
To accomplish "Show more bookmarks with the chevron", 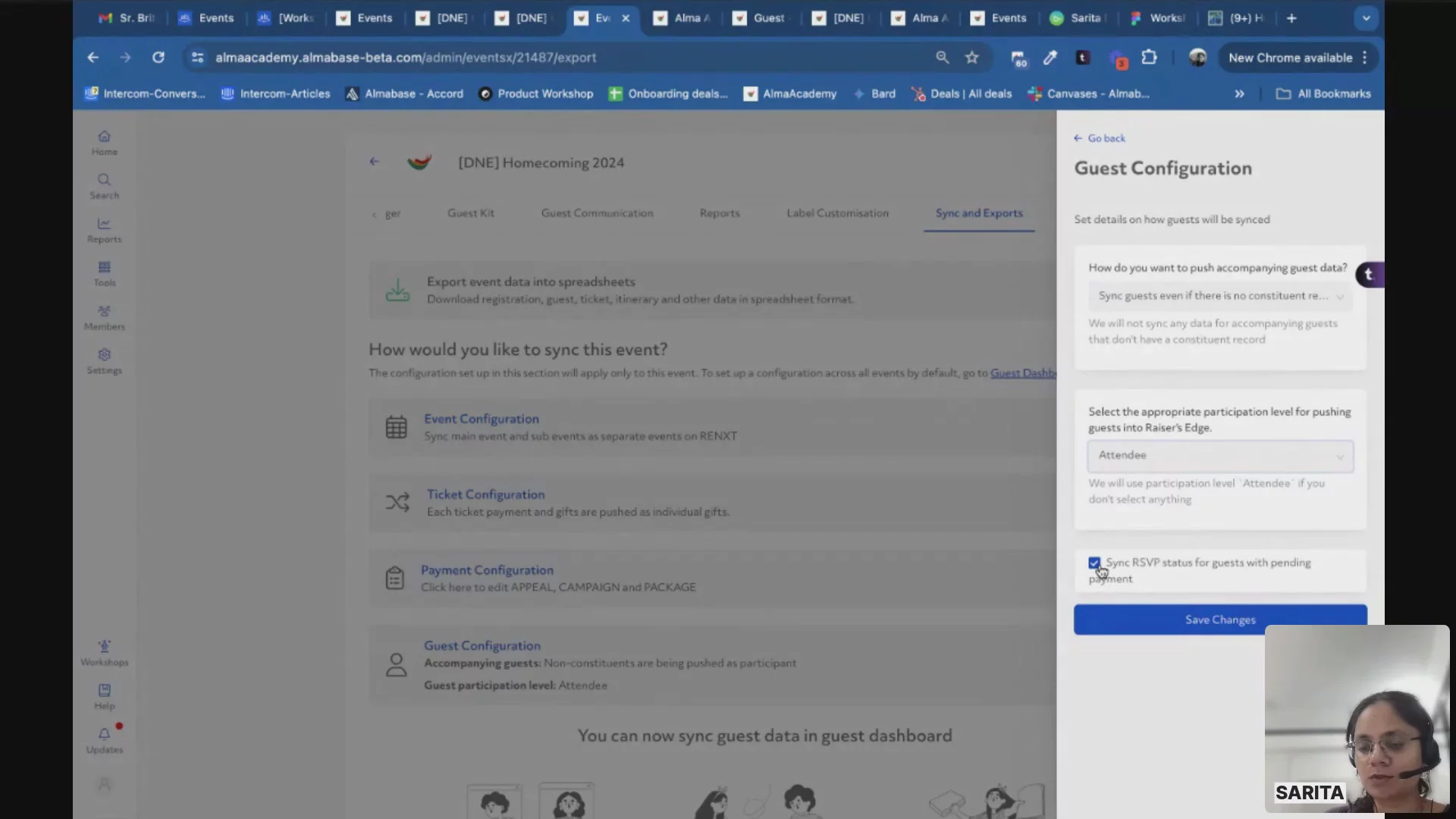I will 1239,94.
